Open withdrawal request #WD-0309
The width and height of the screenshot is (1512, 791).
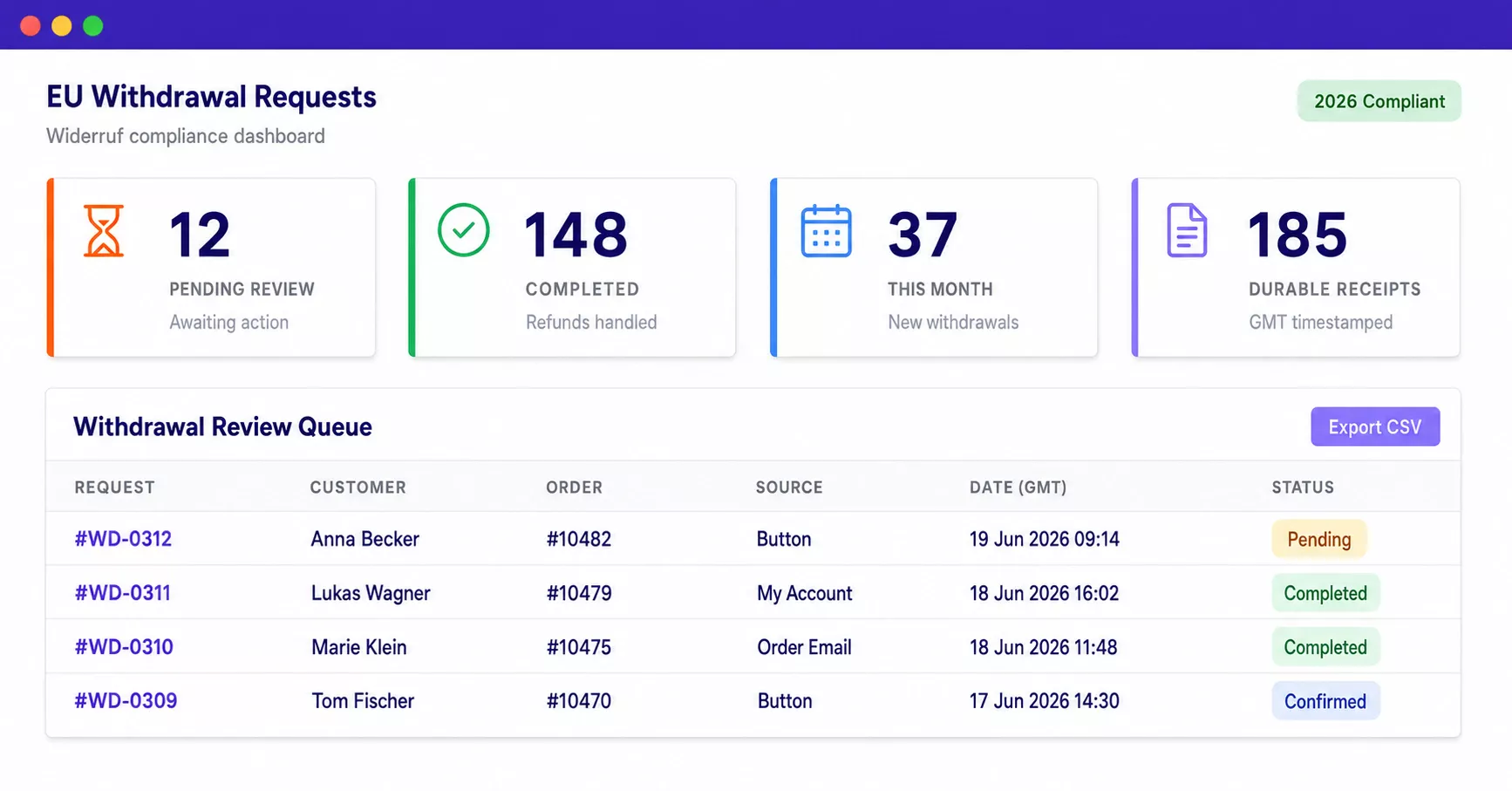[126, 701]
